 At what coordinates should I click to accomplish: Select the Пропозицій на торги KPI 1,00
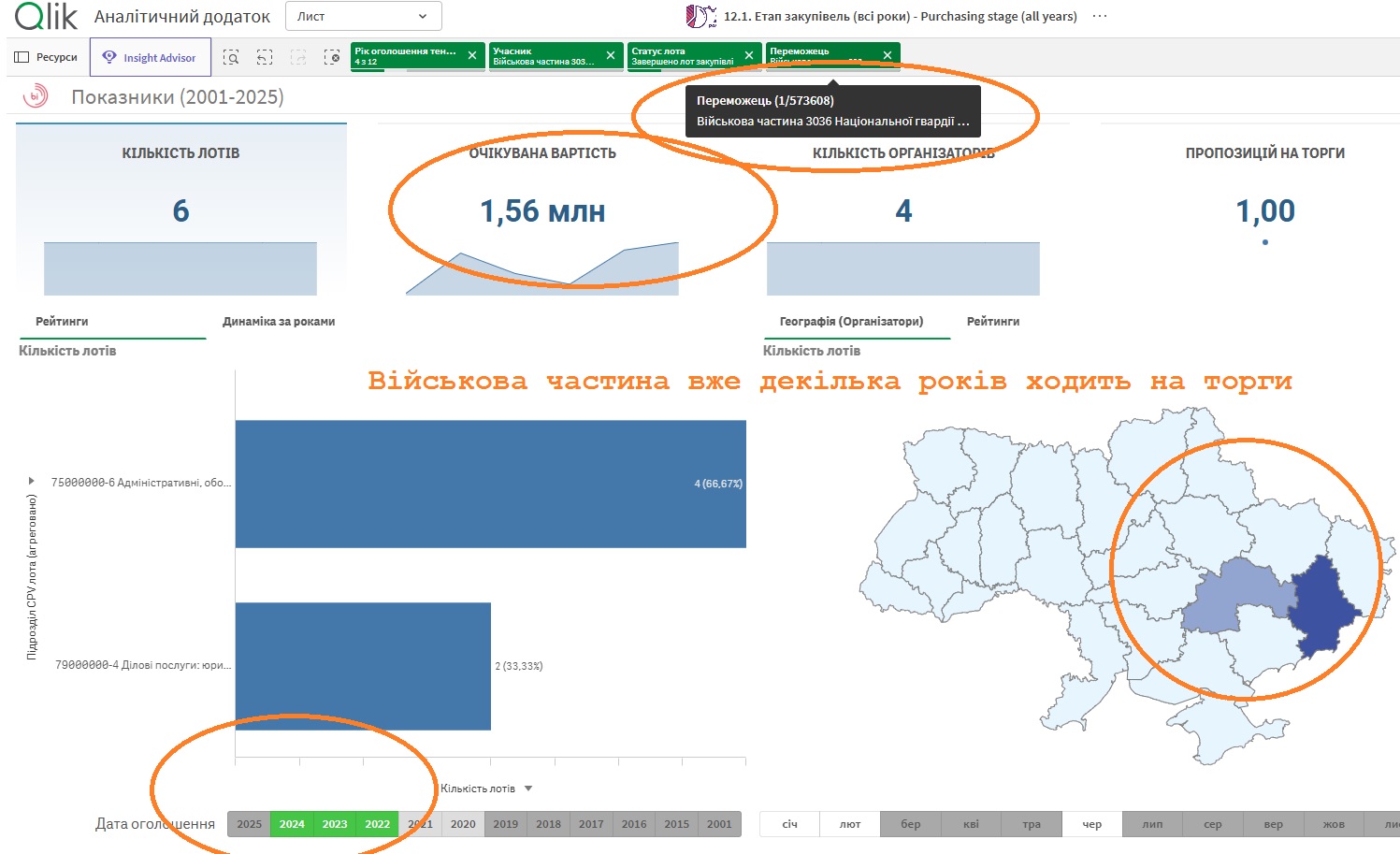[1265, 210]
